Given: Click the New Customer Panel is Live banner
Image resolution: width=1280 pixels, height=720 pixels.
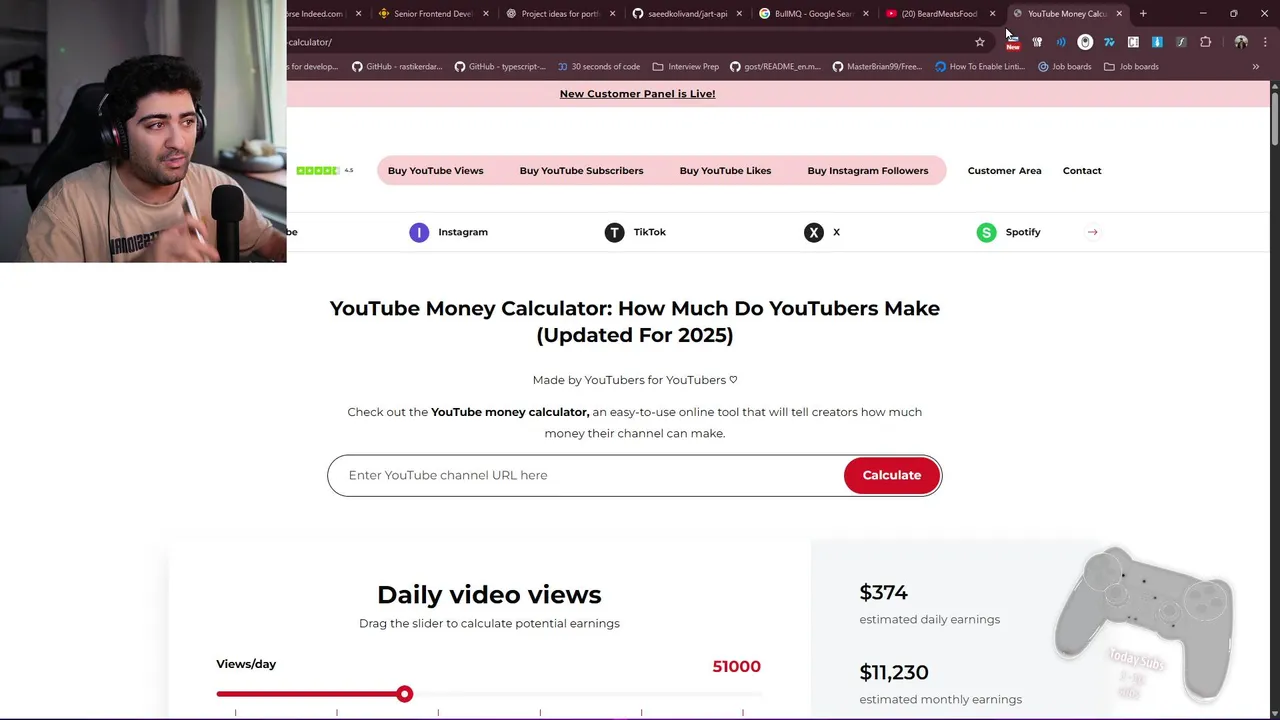Looking at the screenshot, I should 637,94.
